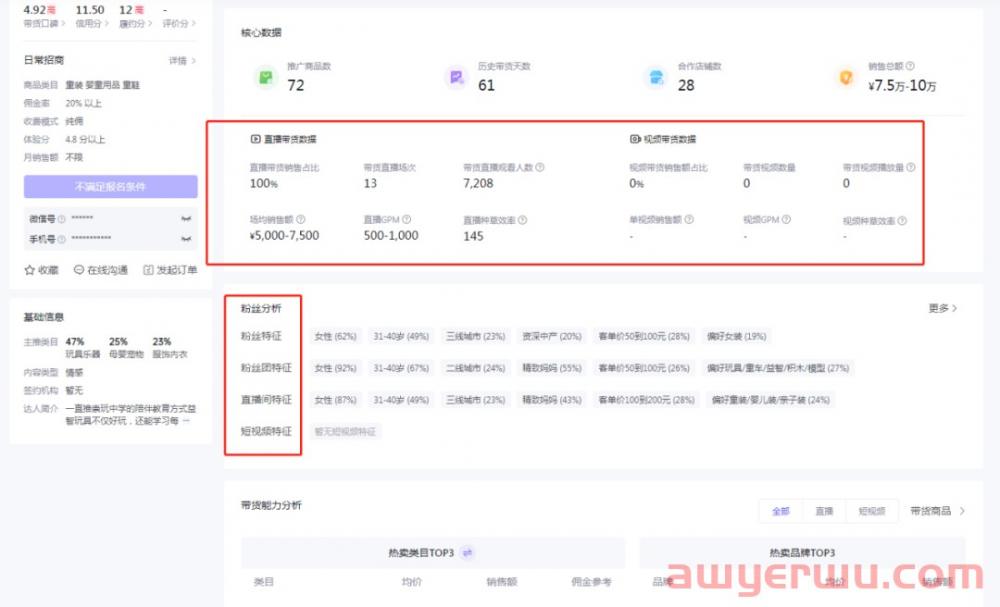Viewport: 1000px width, 607px height.
Task: Click swap icon beside 热卖类目TOP3
Action: coord(467,553)
